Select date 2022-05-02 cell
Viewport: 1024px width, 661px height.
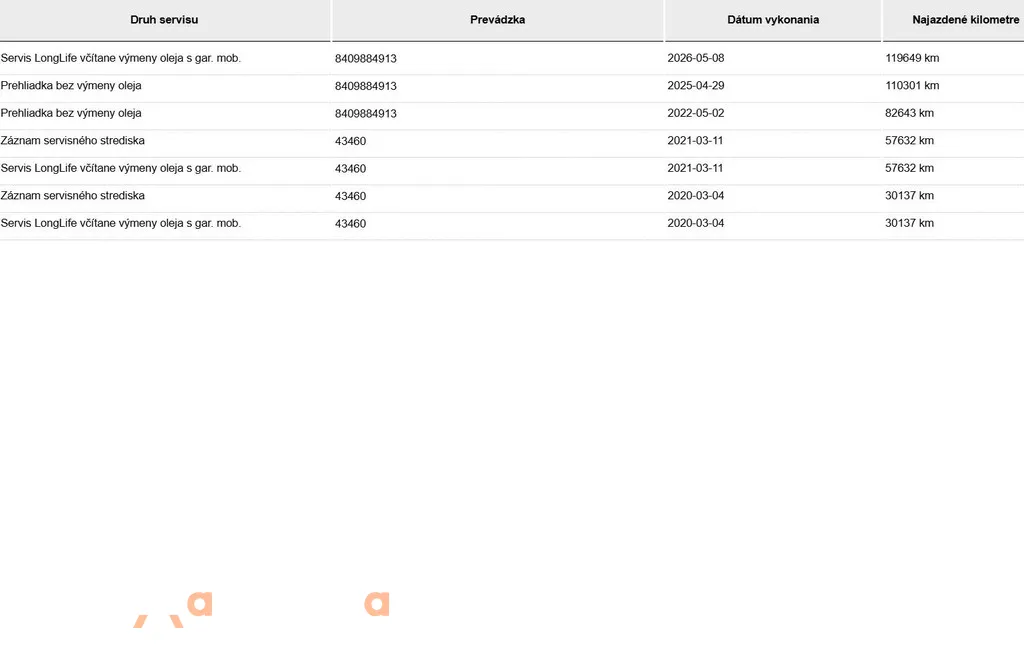(696, 113)
